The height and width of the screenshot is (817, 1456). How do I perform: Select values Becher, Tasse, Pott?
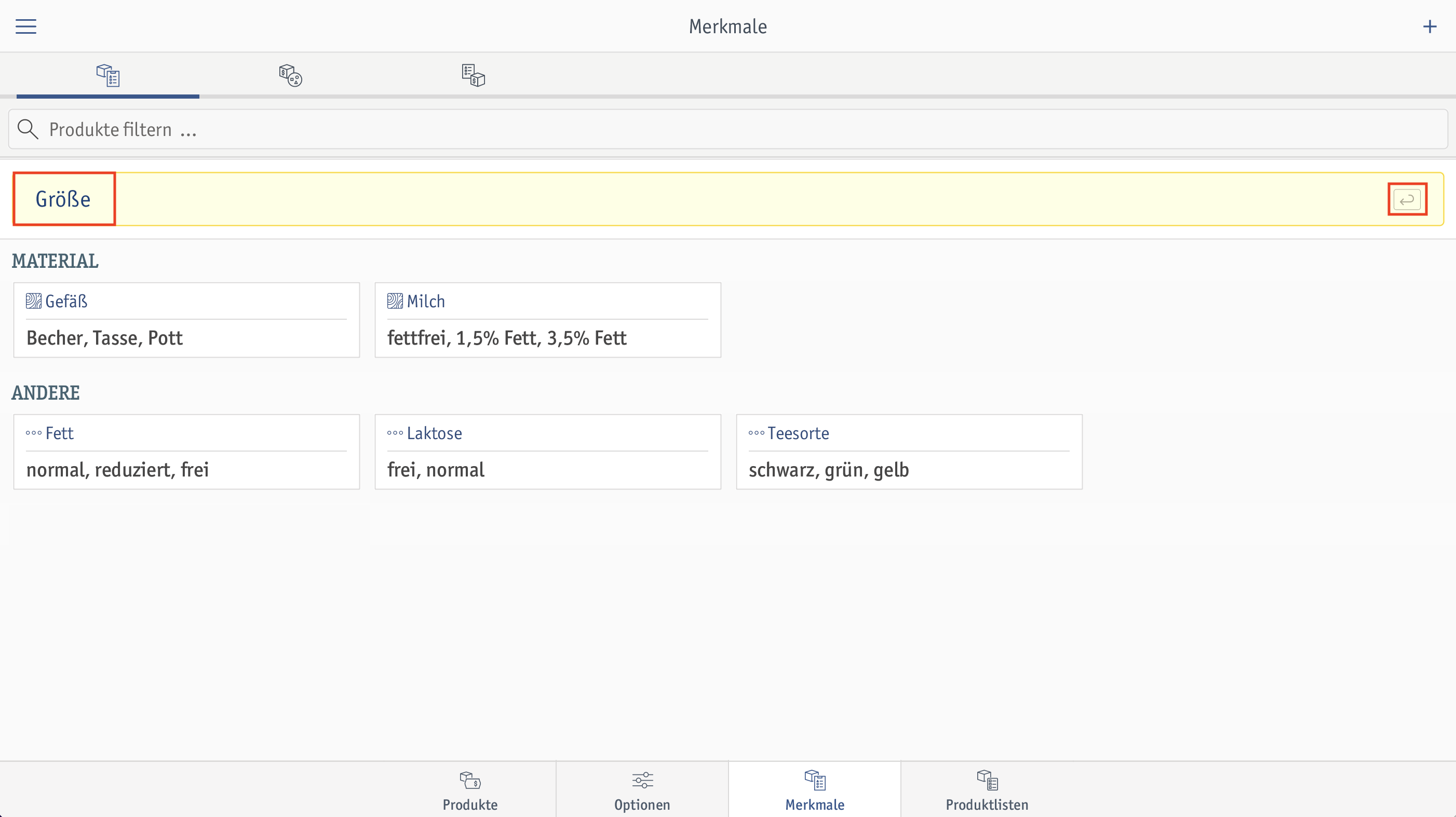104,338
